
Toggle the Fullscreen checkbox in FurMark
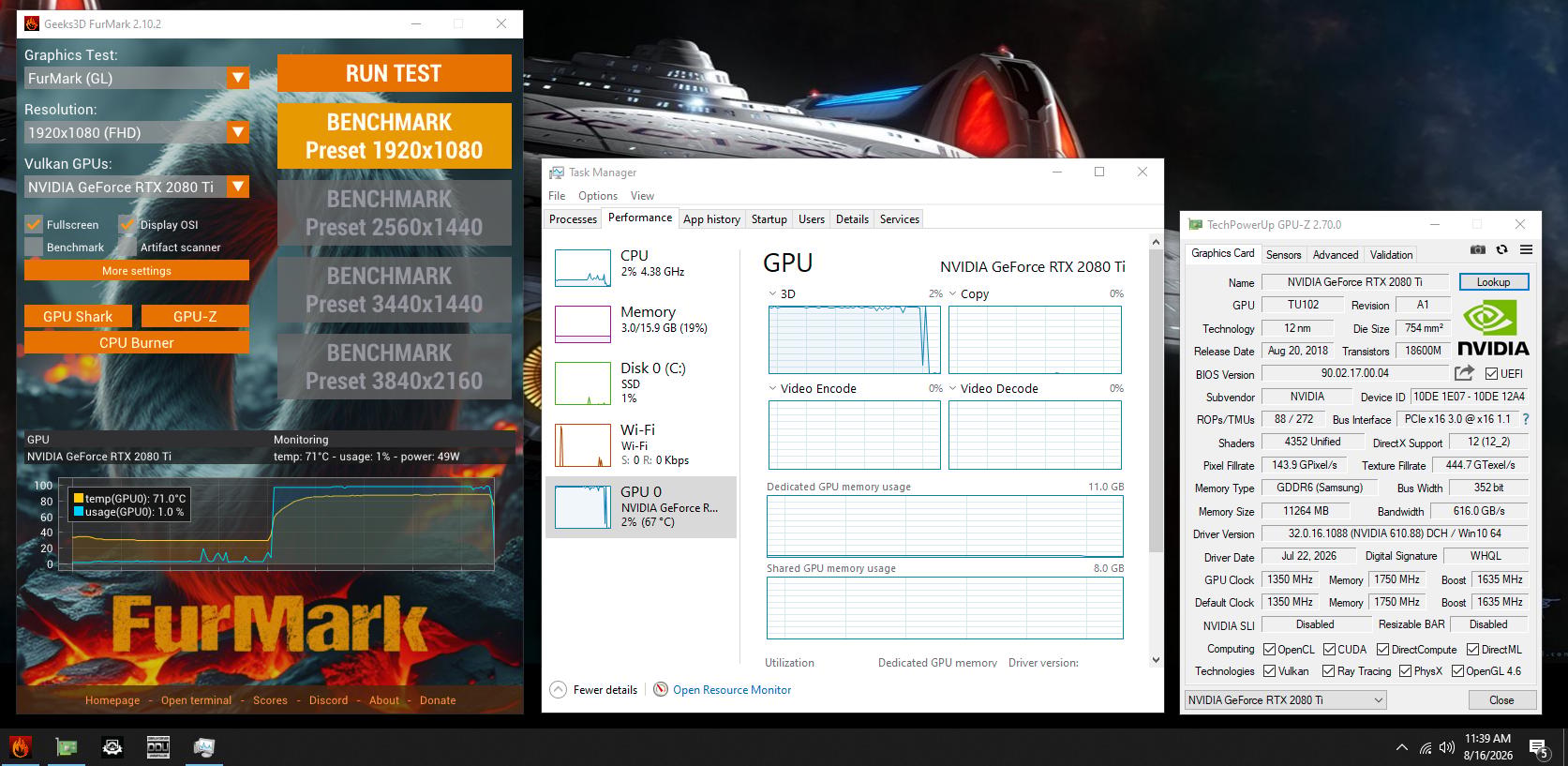34,224
